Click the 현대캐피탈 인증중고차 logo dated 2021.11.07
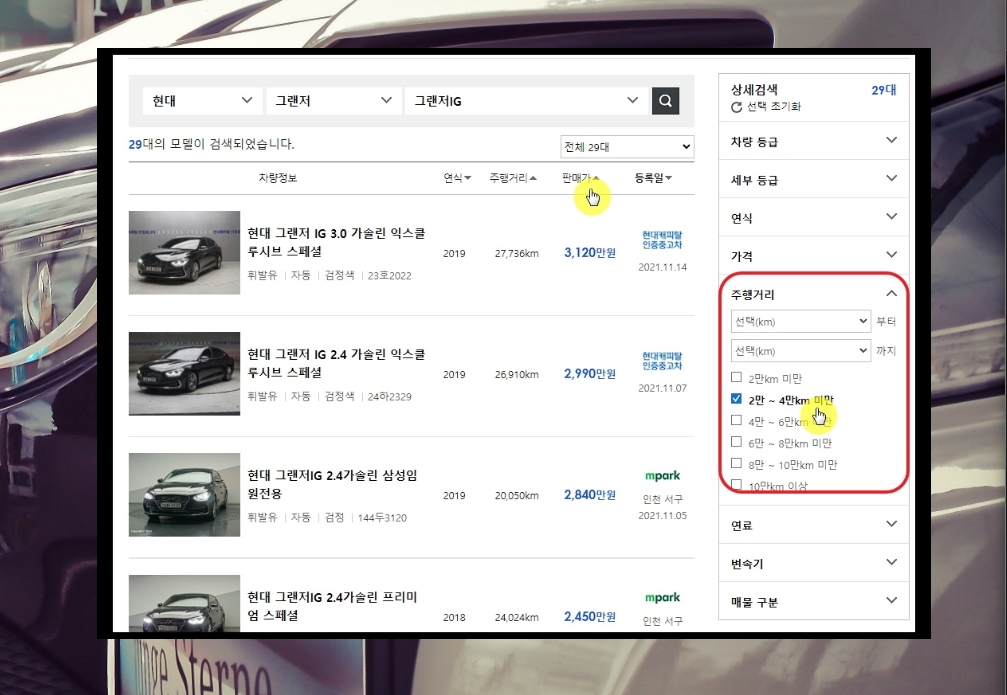1007x695 pixels. [662, 361]
